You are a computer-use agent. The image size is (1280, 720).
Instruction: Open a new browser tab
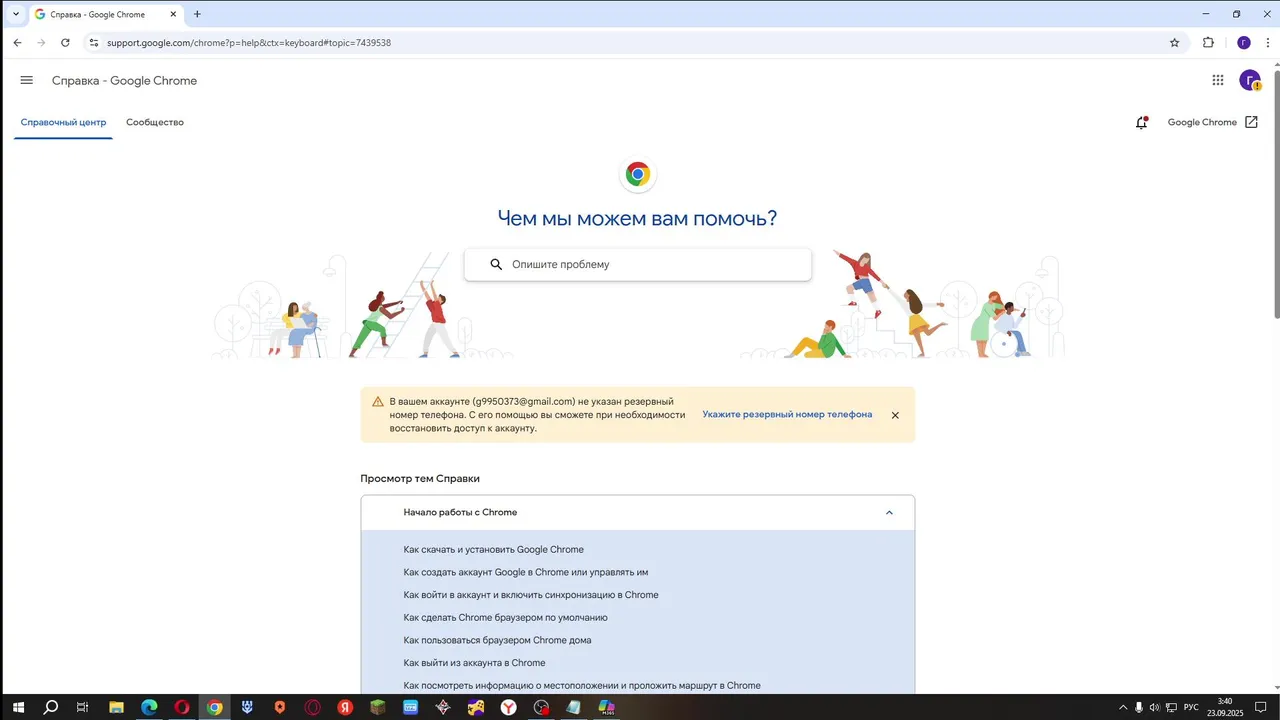click(x=197, y=14)
